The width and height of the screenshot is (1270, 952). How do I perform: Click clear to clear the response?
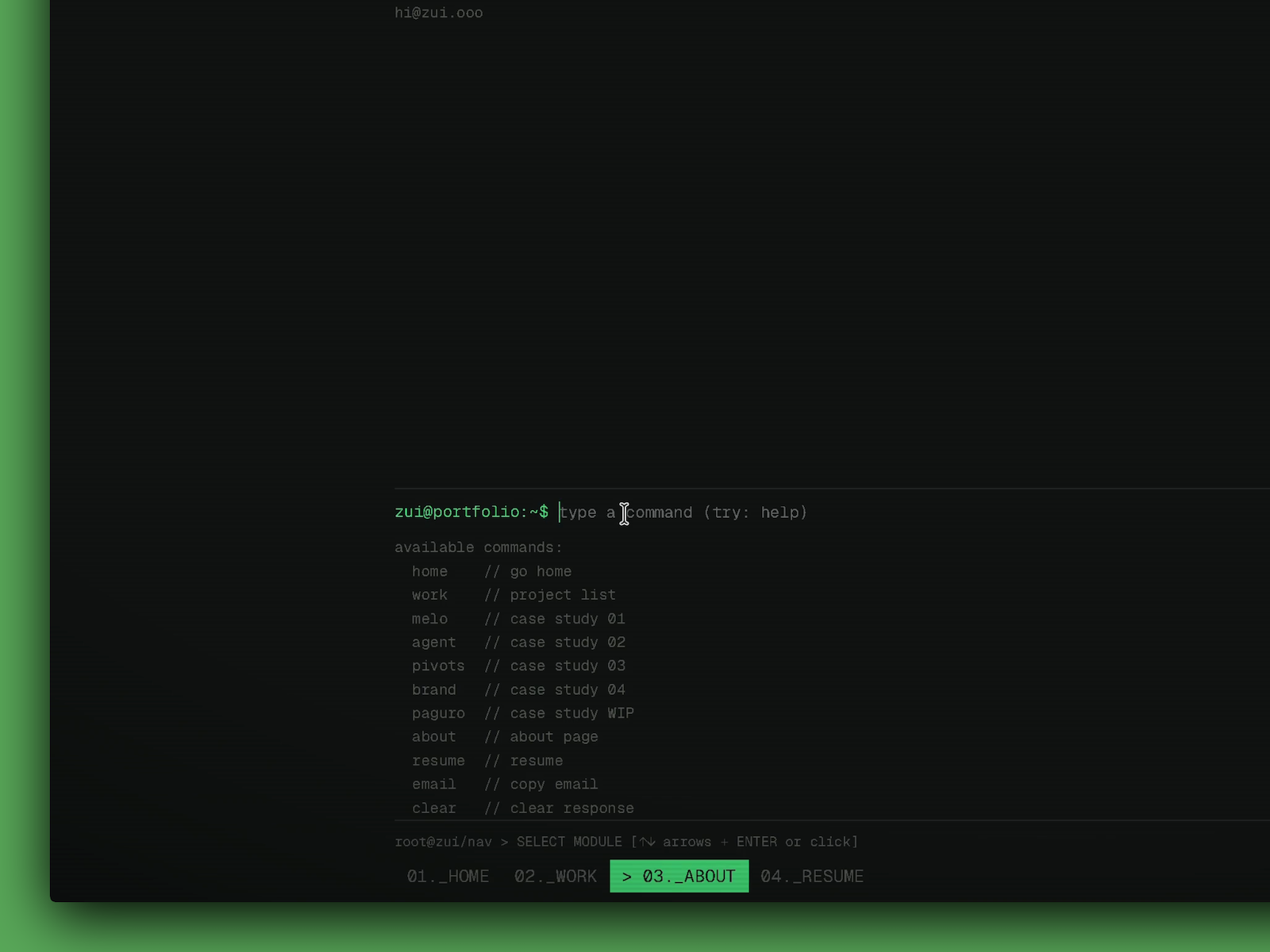pos(433,808)
